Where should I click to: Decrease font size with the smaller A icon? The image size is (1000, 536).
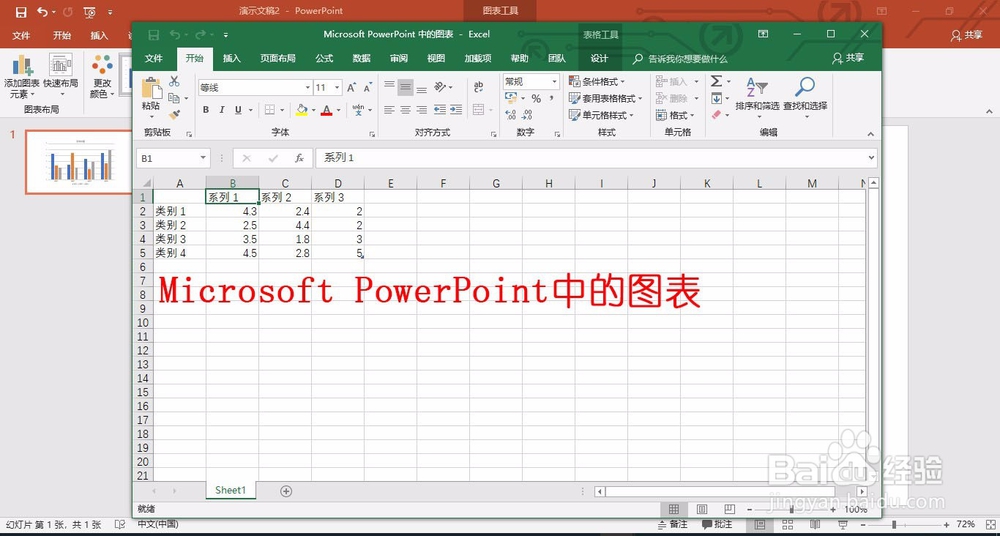367,87
